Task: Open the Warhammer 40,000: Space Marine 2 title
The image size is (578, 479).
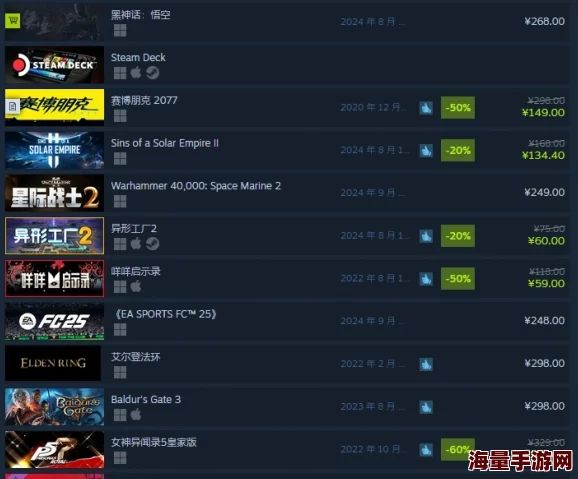Action: pos(196,186)
